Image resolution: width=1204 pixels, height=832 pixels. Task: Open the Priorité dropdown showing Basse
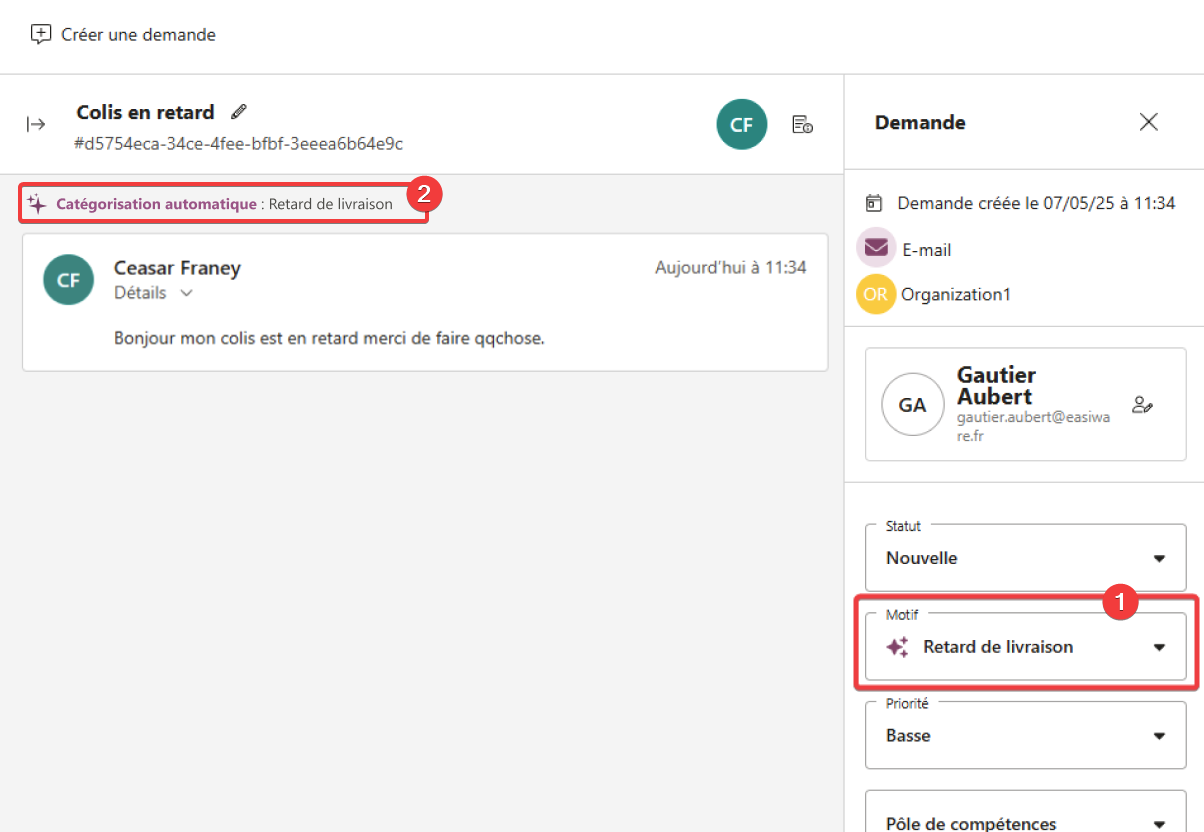tap(1025, 735)
